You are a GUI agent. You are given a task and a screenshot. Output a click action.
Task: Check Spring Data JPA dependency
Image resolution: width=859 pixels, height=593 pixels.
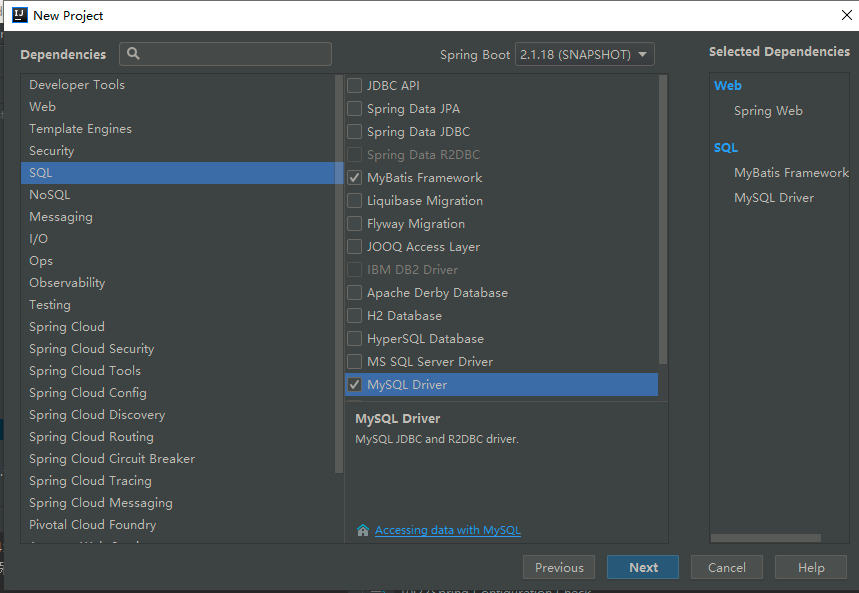pyautogui.click(x=354, y=109)
